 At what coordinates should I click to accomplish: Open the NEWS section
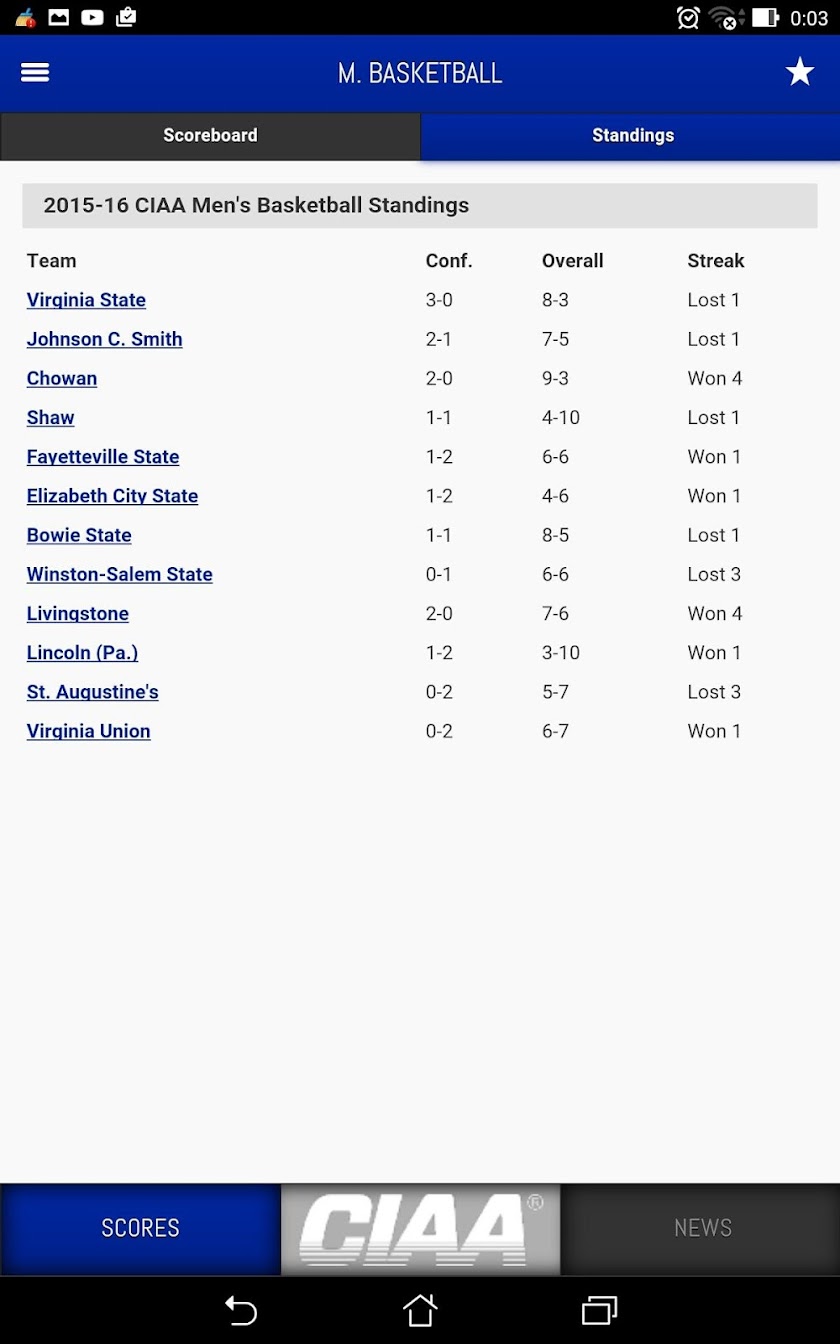pos(702,1229)
